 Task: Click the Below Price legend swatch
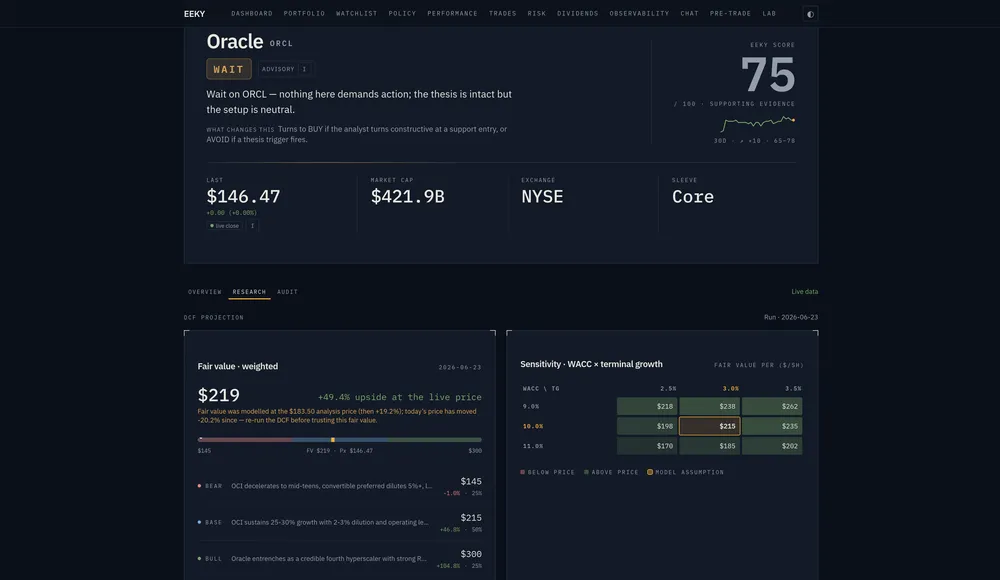tap(523, 472)
